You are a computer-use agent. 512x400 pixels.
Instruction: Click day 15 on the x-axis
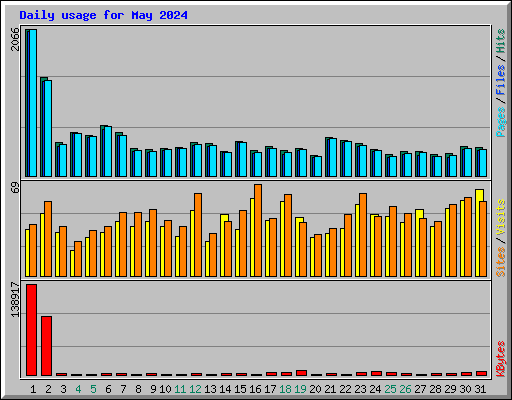click(x=240, y=389)
